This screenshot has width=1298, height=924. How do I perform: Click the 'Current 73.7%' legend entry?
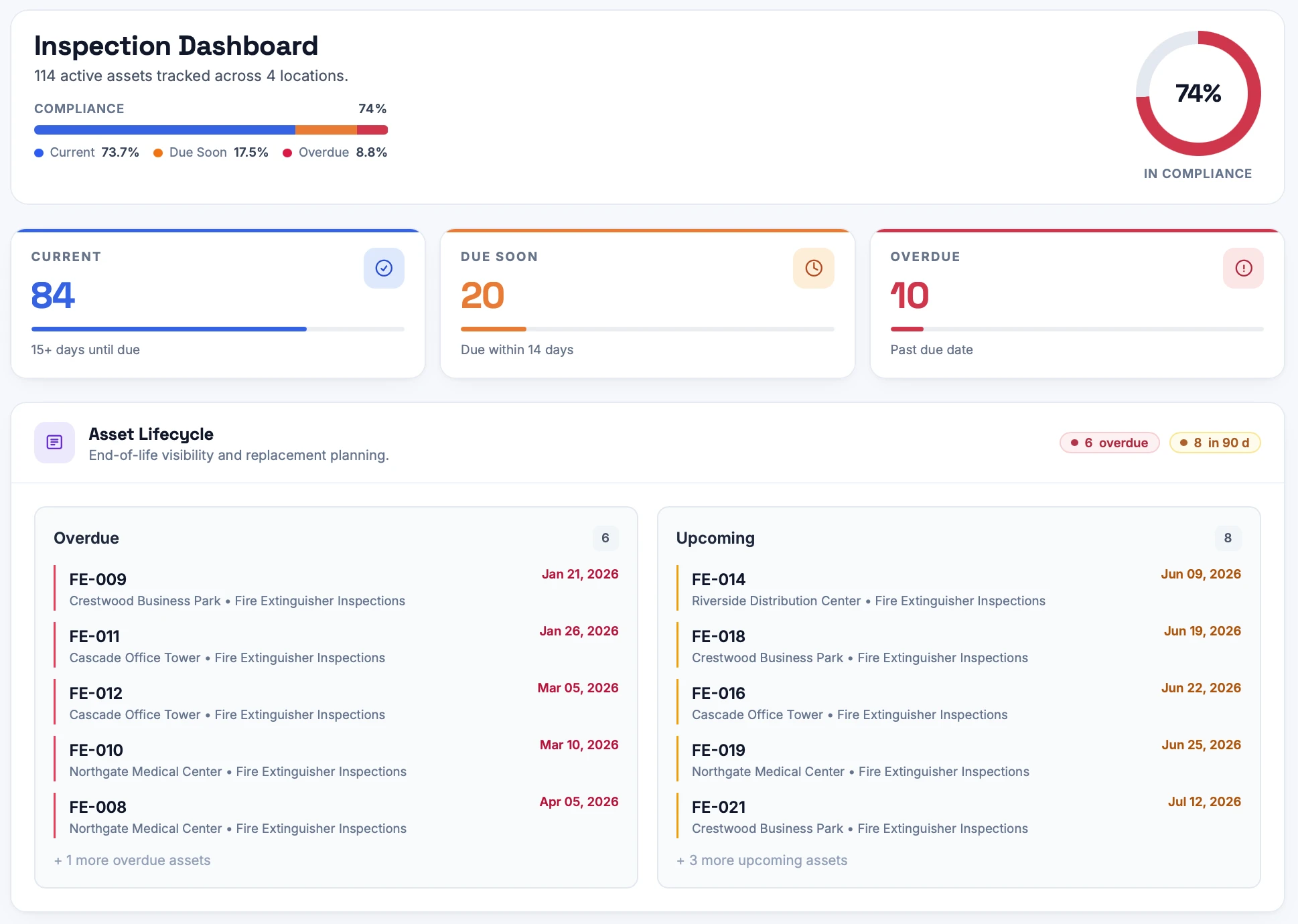(x=87, y=153)
